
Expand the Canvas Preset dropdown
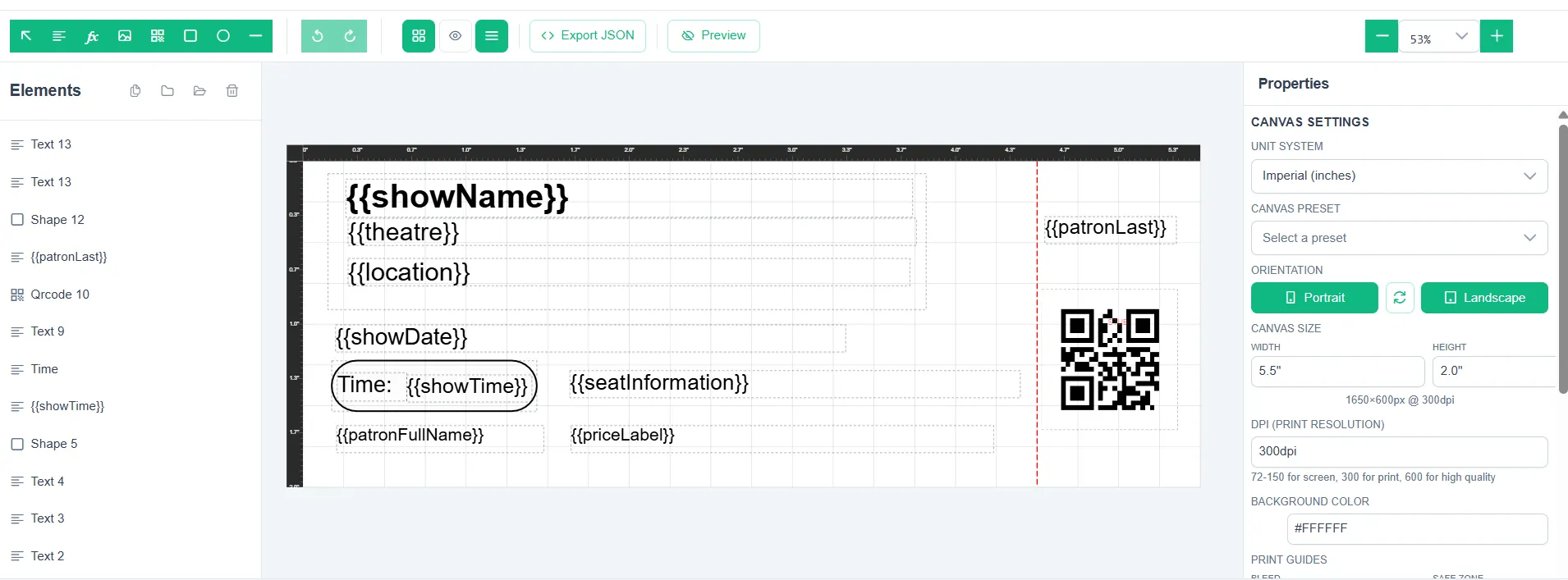tap(1400, 239)
